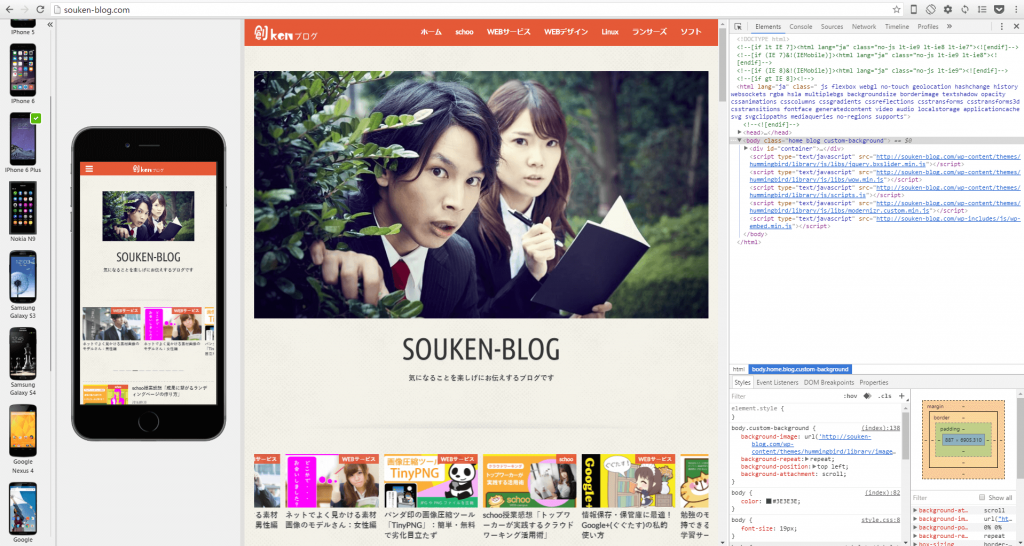
Task: Collapse the device list with the double chevron
Action: pyautogui.click(x=50, y=25)
